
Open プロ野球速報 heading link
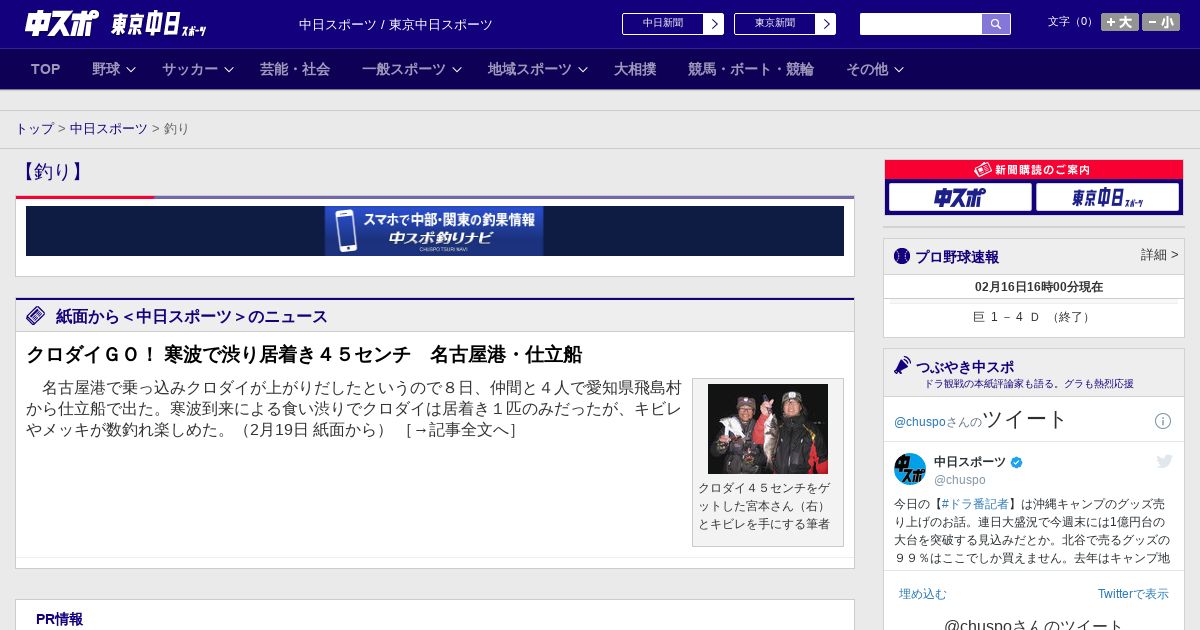(x=957, y=257)
